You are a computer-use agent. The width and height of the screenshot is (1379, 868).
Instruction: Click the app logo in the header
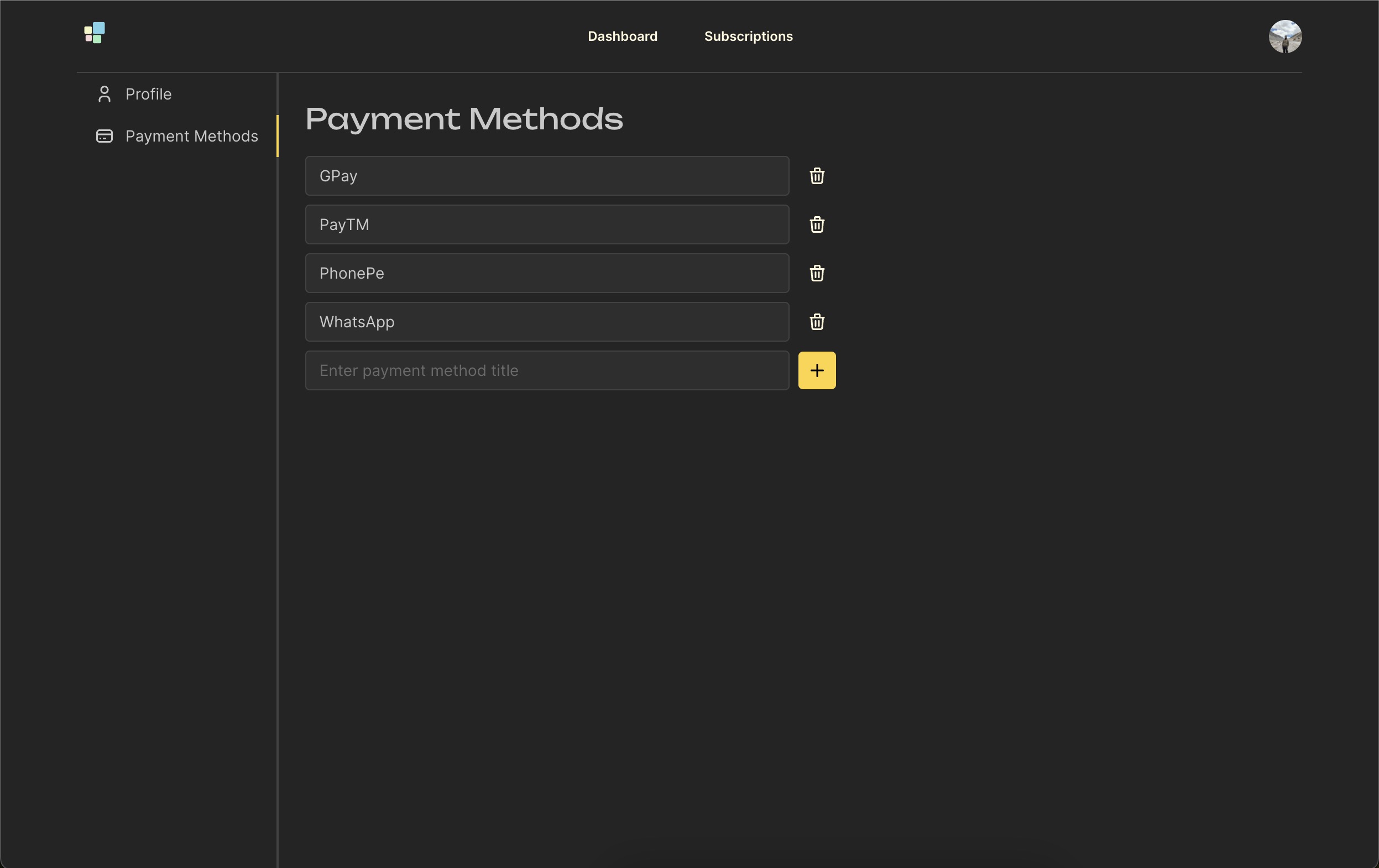click(x=95, y=33)
